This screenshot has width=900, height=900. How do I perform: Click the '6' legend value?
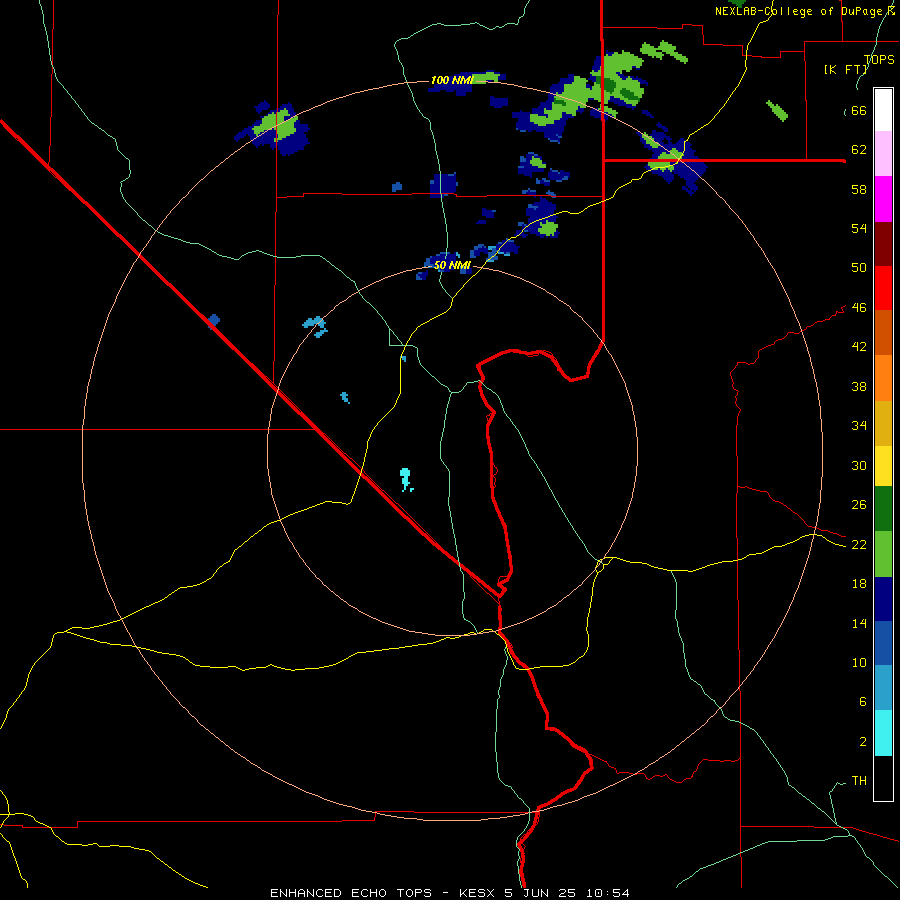pyautogui.click(x=862, y=701)
